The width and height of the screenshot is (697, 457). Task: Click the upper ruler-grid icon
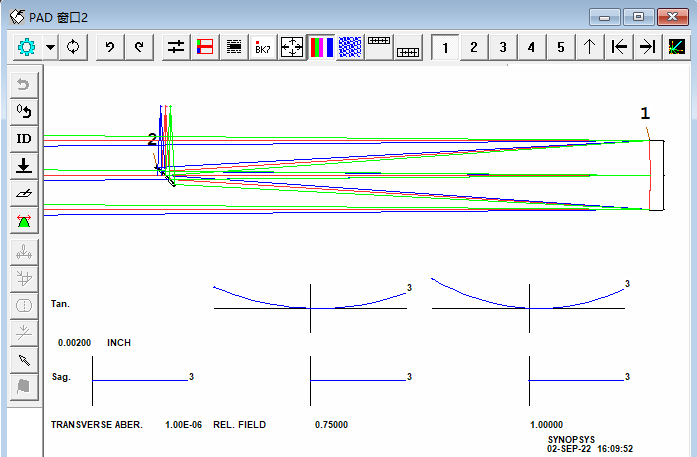[x=379, y=47]
